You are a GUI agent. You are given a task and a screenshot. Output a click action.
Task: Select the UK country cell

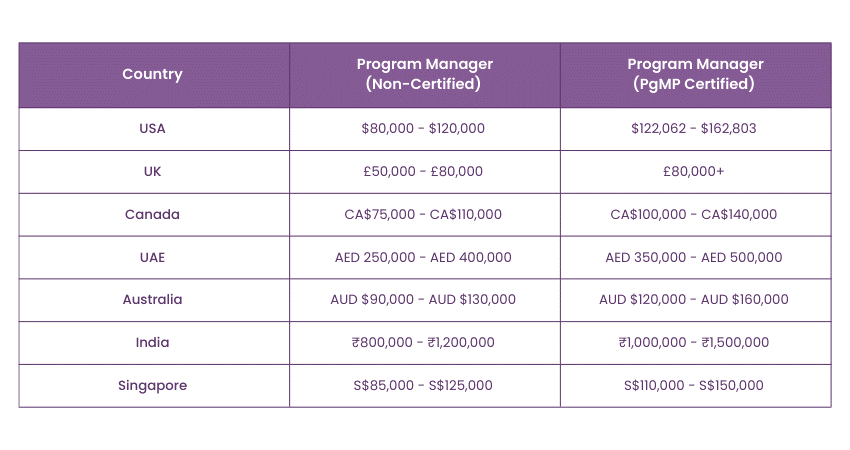(153, 171)
